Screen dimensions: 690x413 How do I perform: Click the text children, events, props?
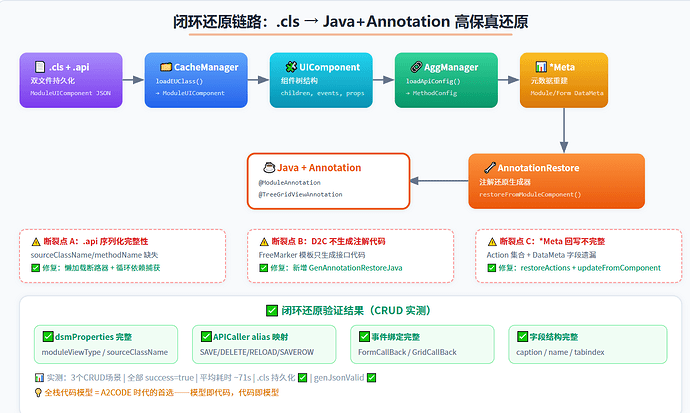pos(323,93)
